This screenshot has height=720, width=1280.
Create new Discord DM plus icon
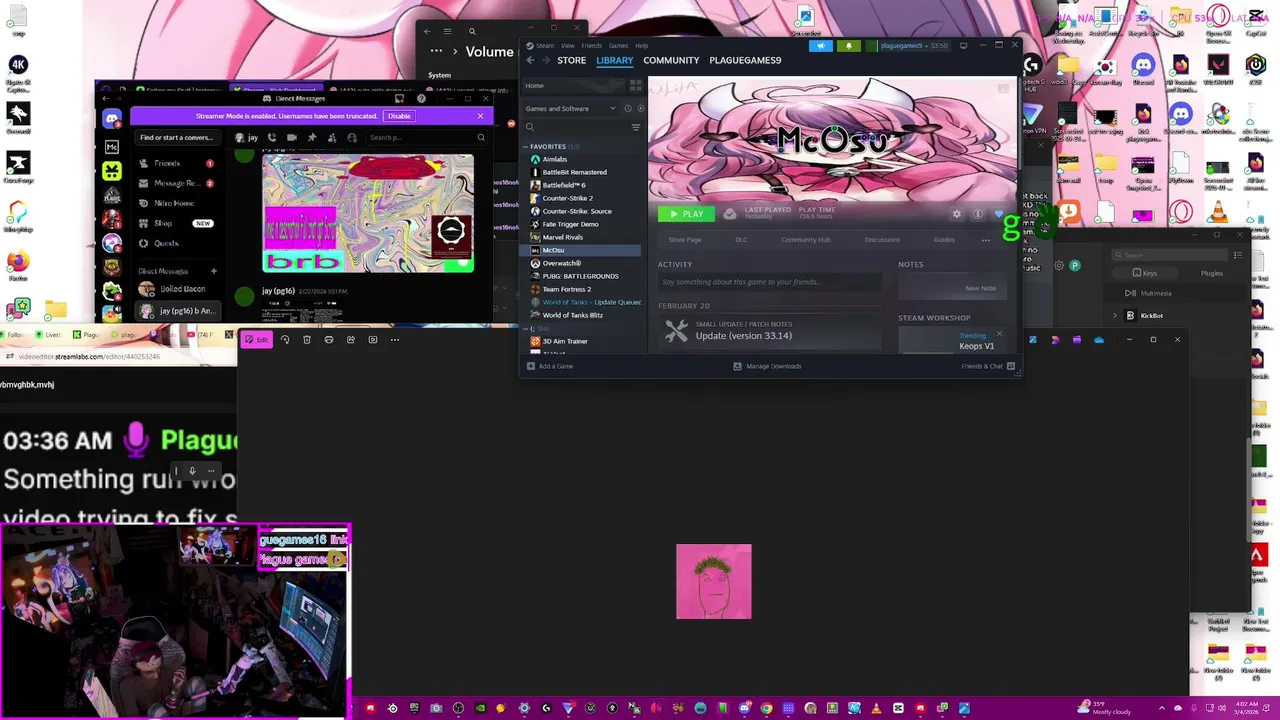pyautogui.click(x=213, y=271)
